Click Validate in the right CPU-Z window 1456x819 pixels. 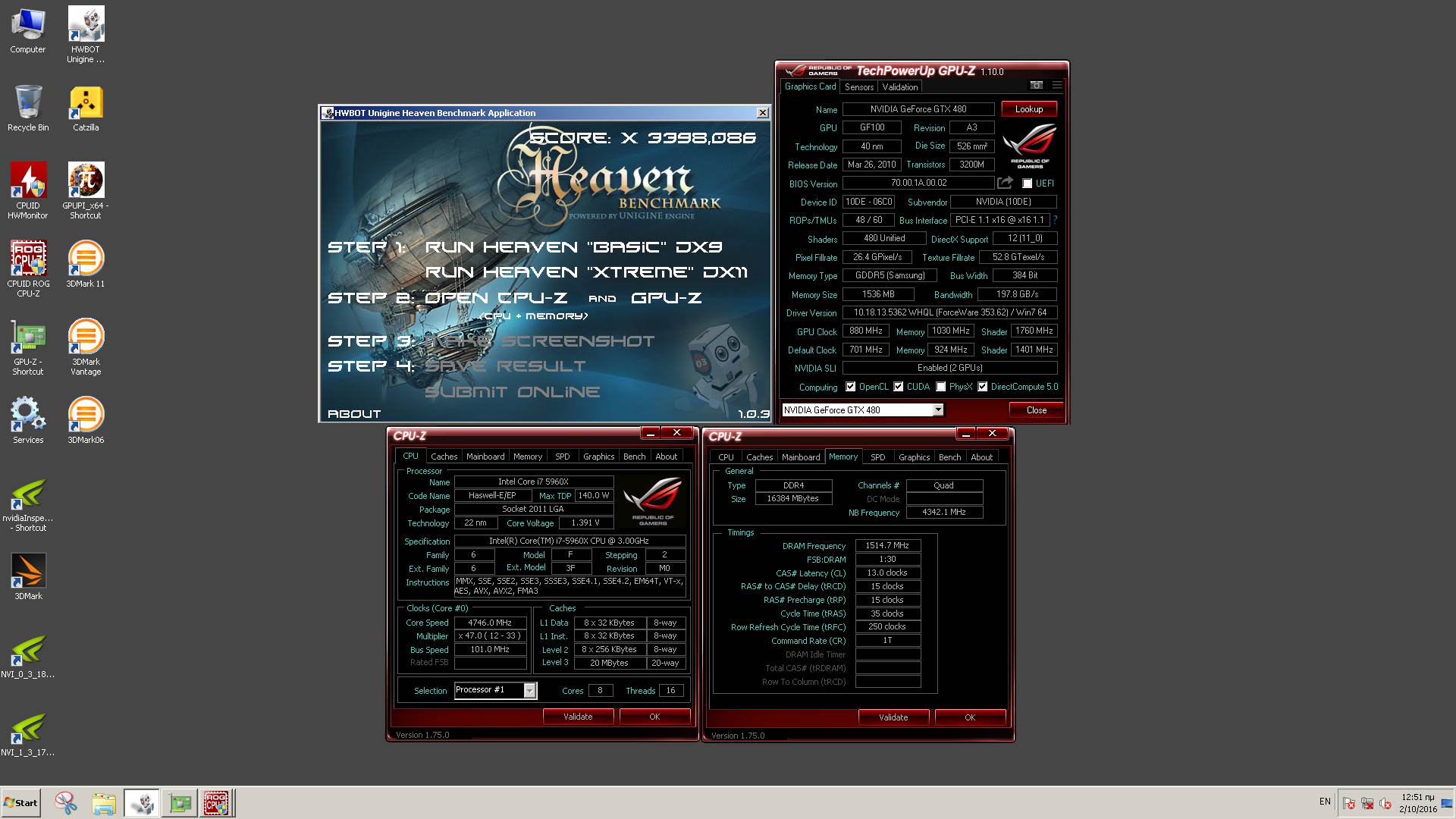point(893,717)
